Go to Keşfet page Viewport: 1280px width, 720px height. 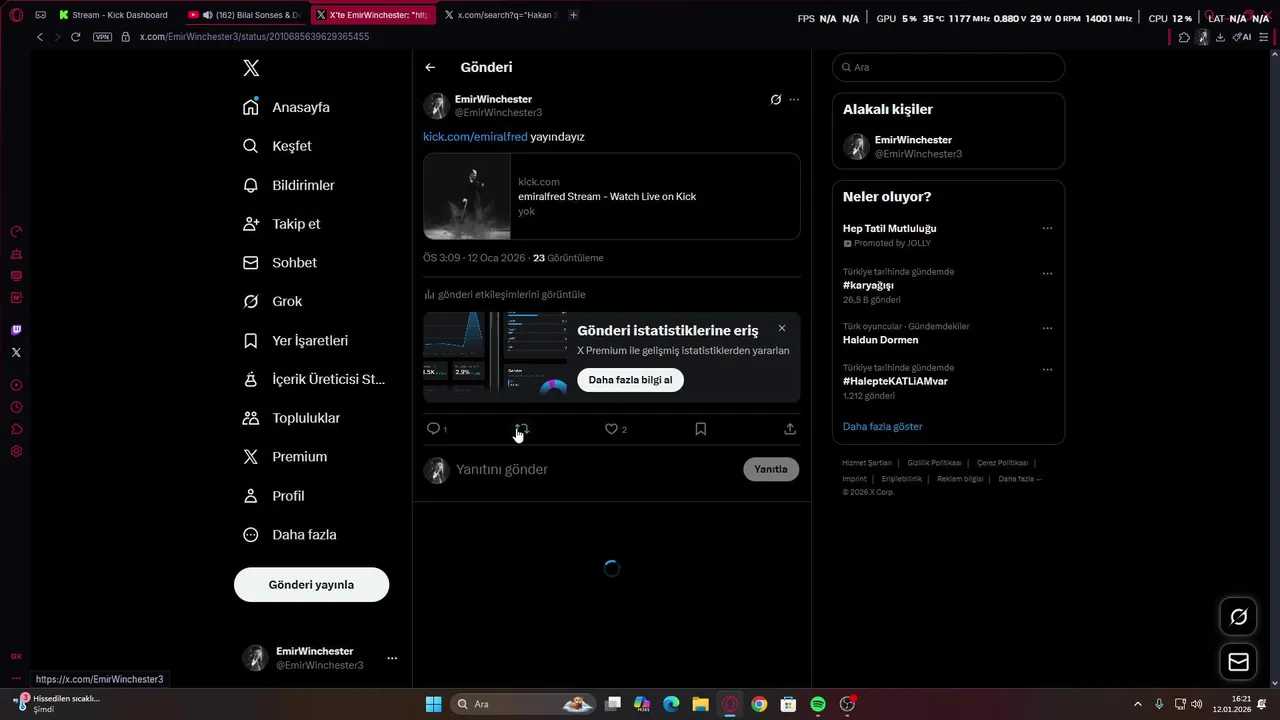tap(278, 146)
